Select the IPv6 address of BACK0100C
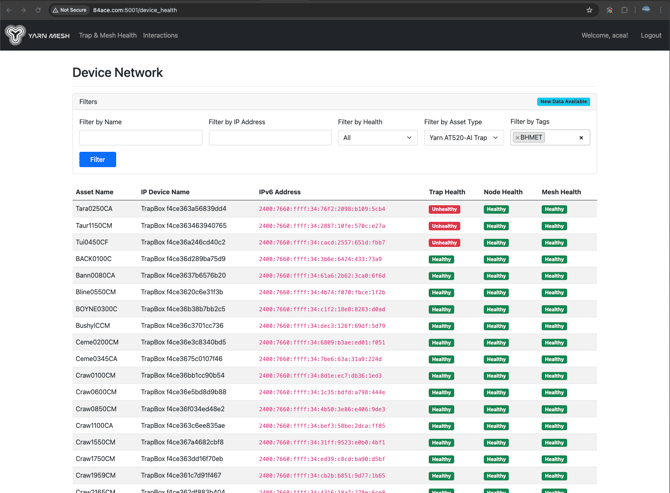The image size is (670, 493). pyautogui.click(x=320, y=259)
